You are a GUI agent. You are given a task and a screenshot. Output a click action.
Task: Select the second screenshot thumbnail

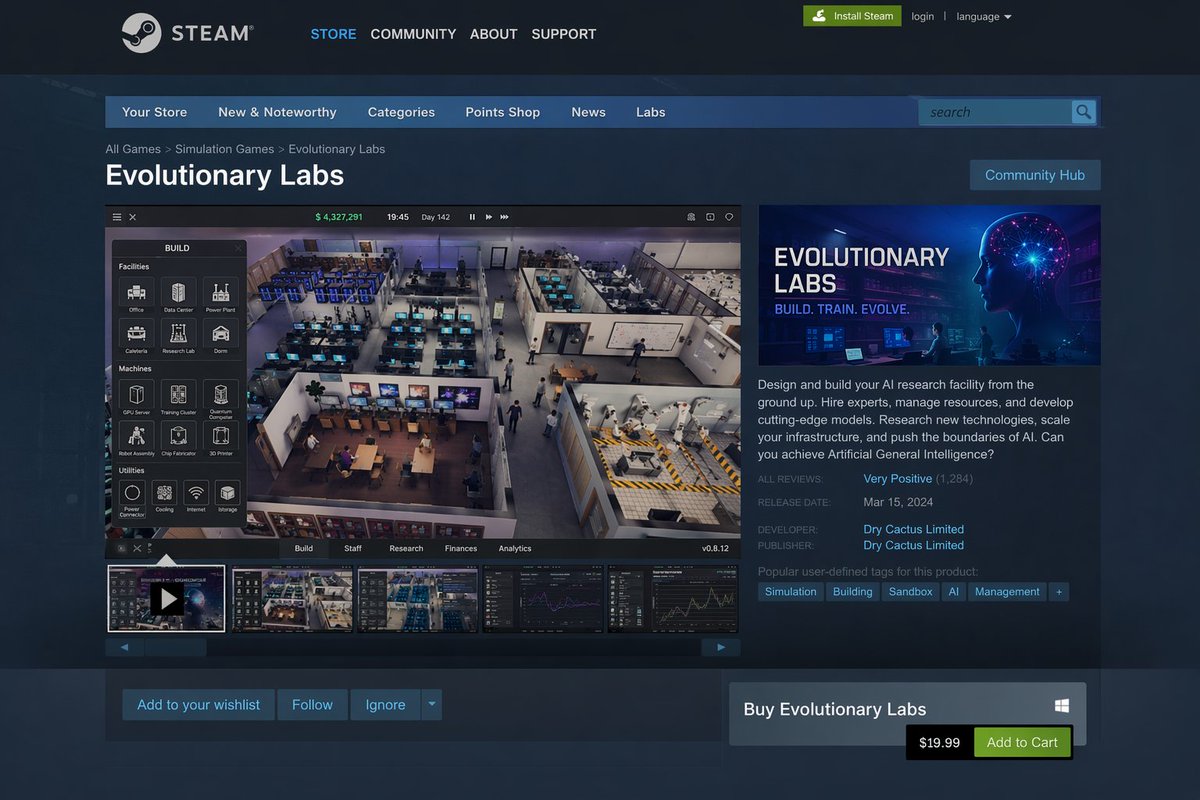click(292, 599)
